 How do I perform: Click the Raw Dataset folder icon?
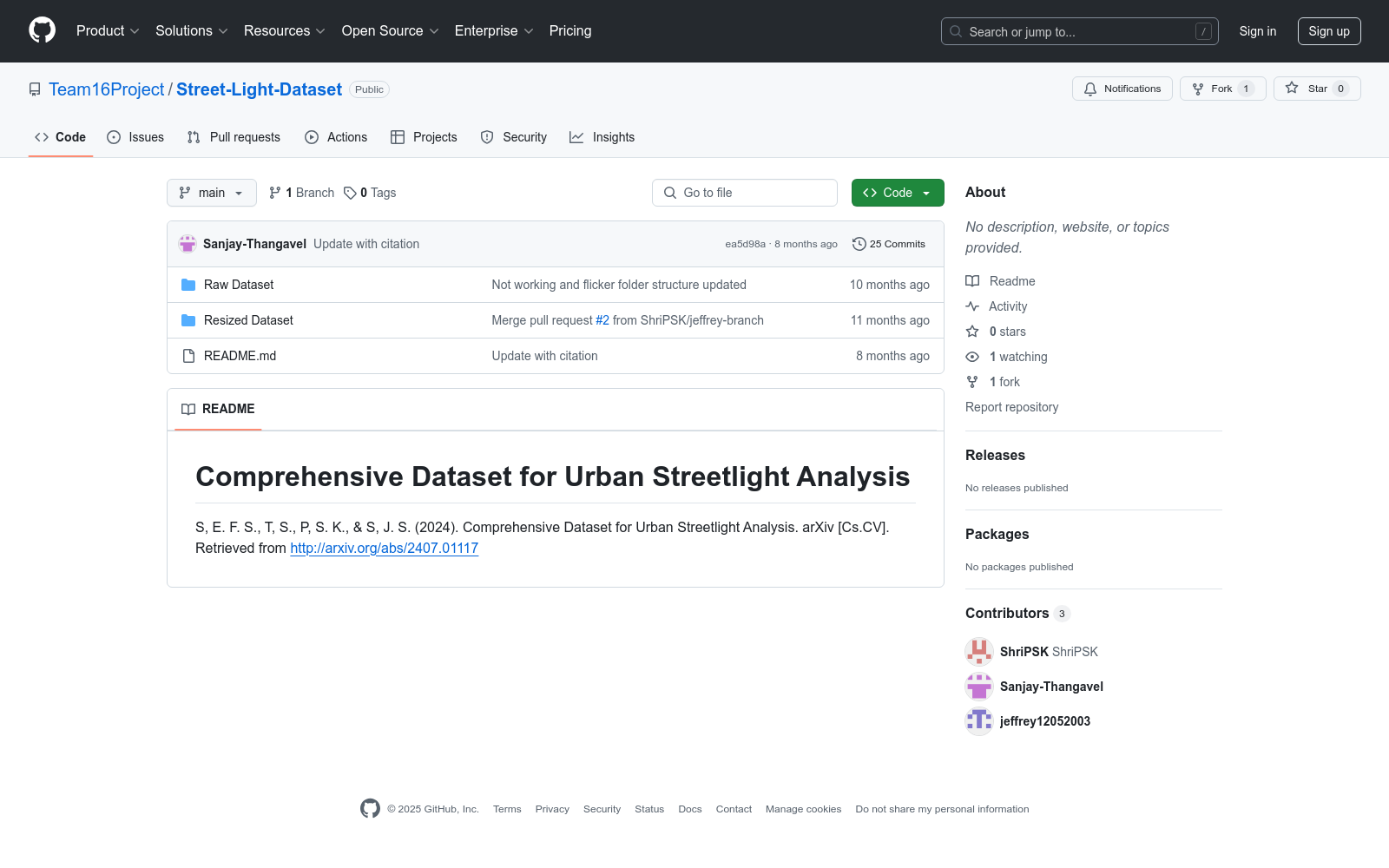pyautogui.click(x=188, y=285)
